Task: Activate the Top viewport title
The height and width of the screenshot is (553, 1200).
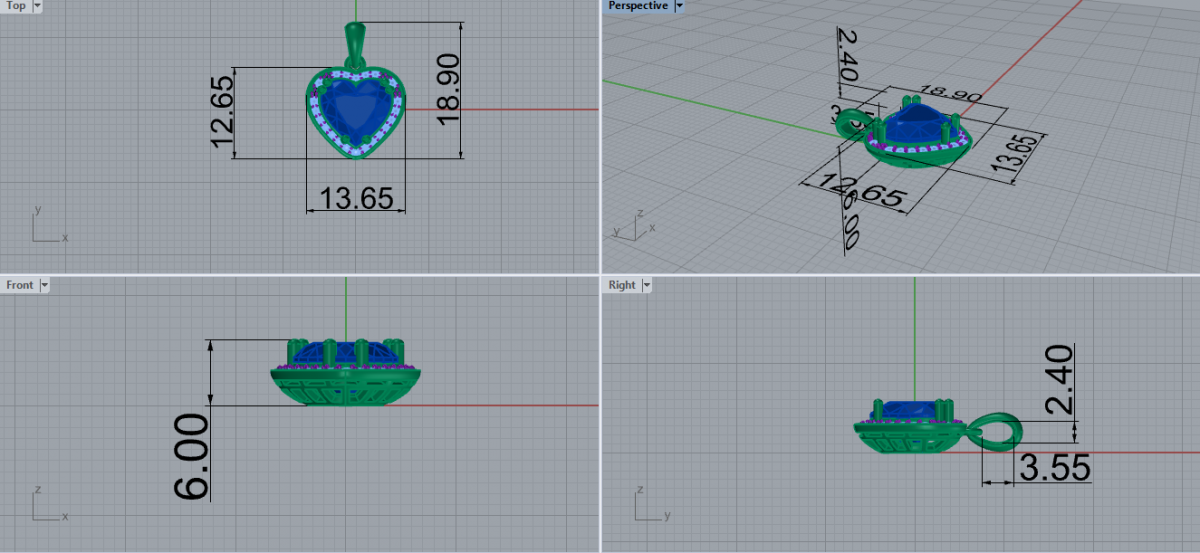Action: click(x=16, y=6)
